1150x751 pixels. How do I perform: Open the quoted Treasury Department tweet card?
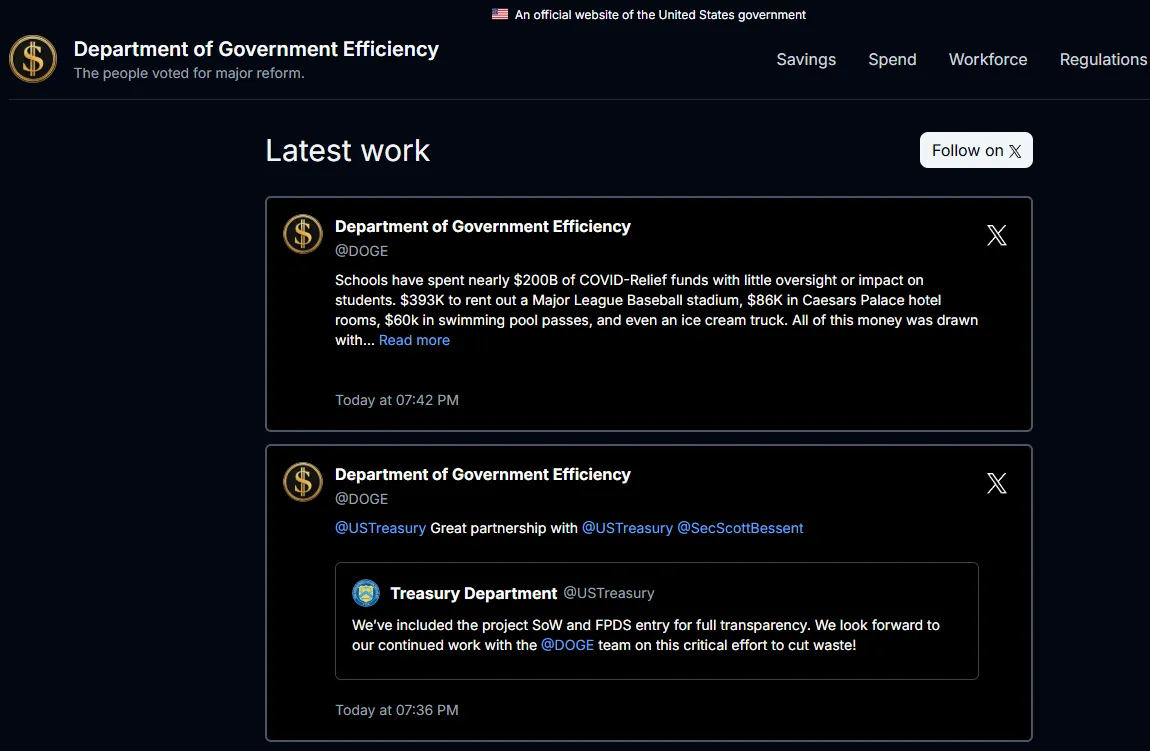656,620
